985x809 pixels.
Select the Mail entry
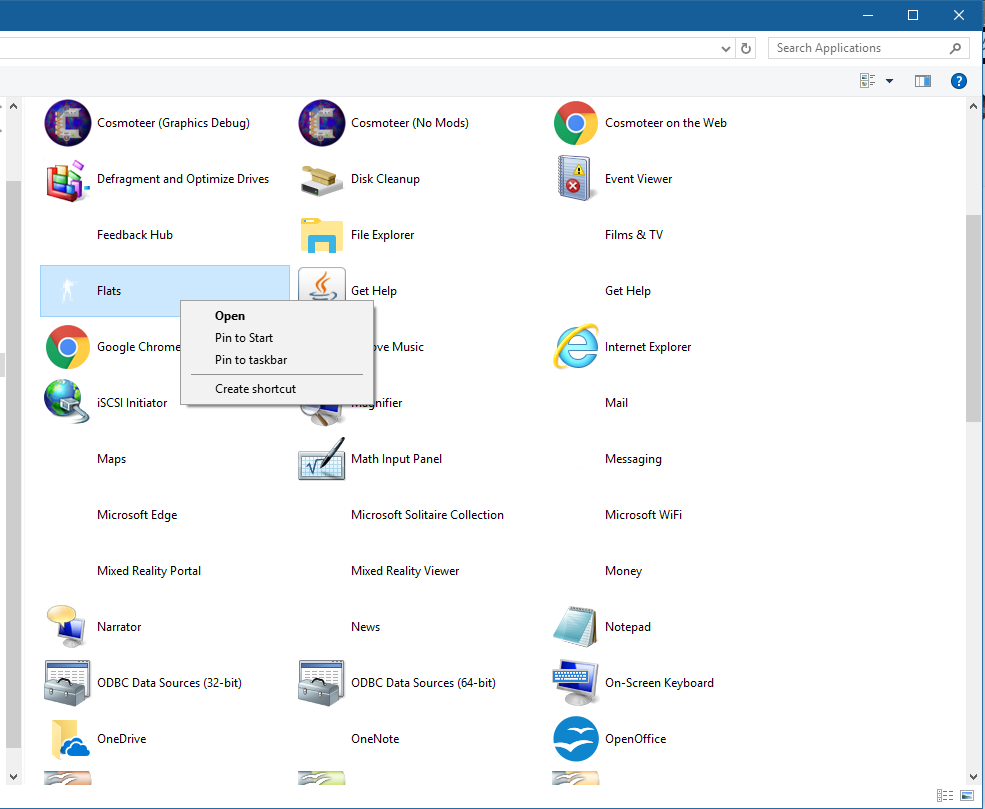pos(616,403)
